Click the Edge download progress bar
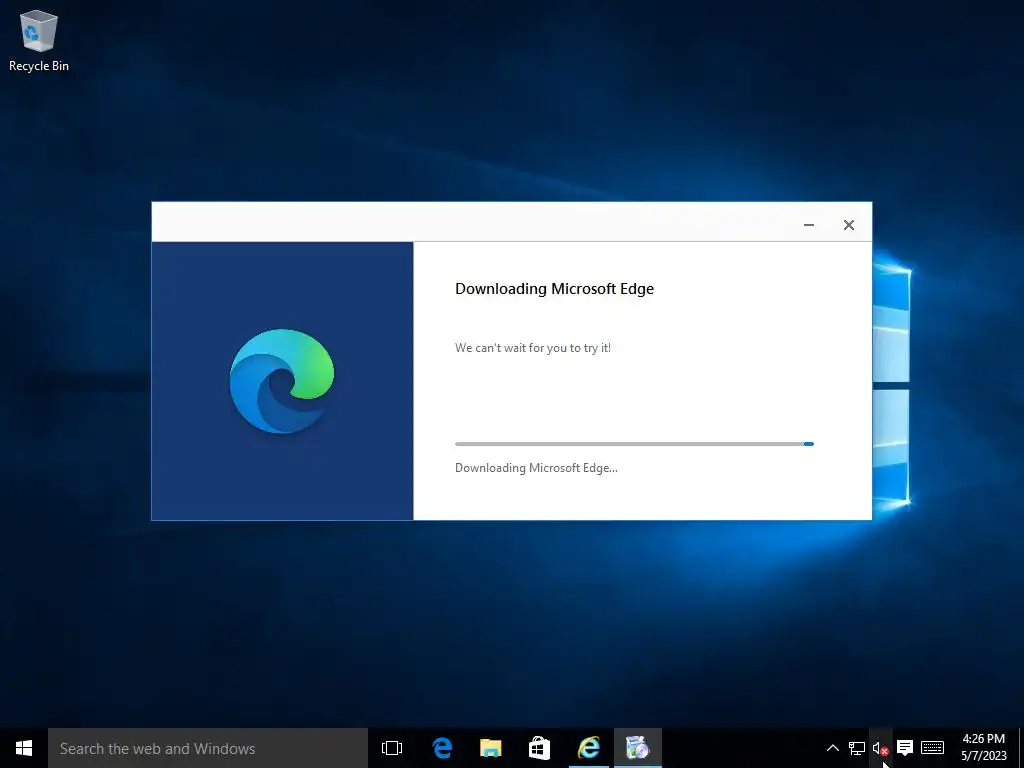 pyautogui.click(x=634, y=444)
